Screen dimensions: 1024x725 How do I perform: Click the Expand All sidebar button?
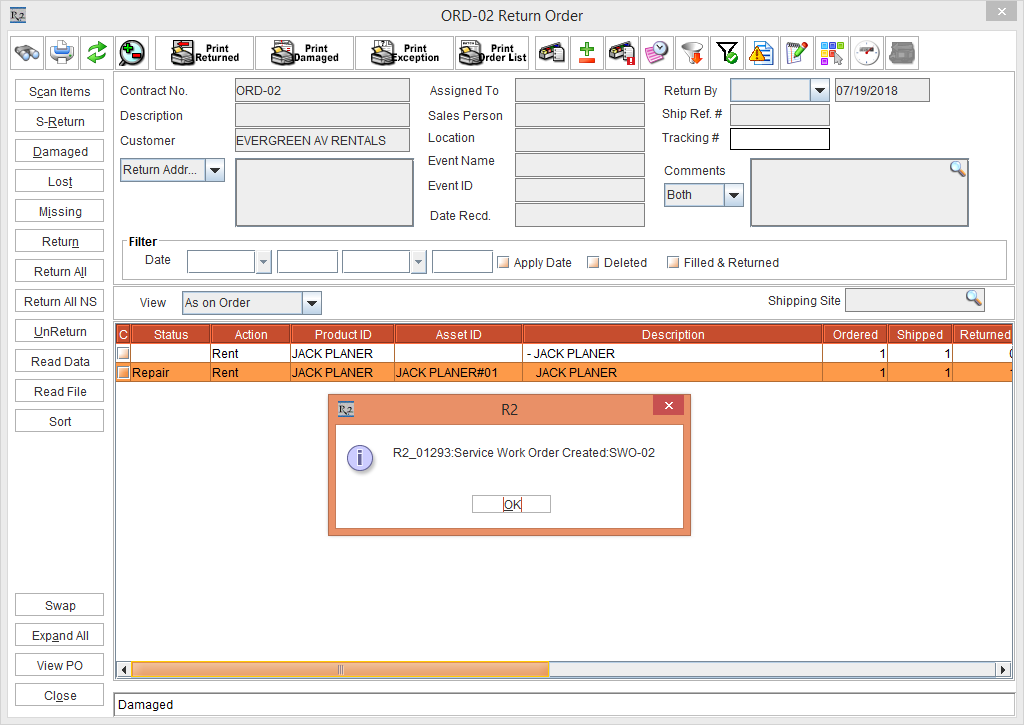coord(59,635)
